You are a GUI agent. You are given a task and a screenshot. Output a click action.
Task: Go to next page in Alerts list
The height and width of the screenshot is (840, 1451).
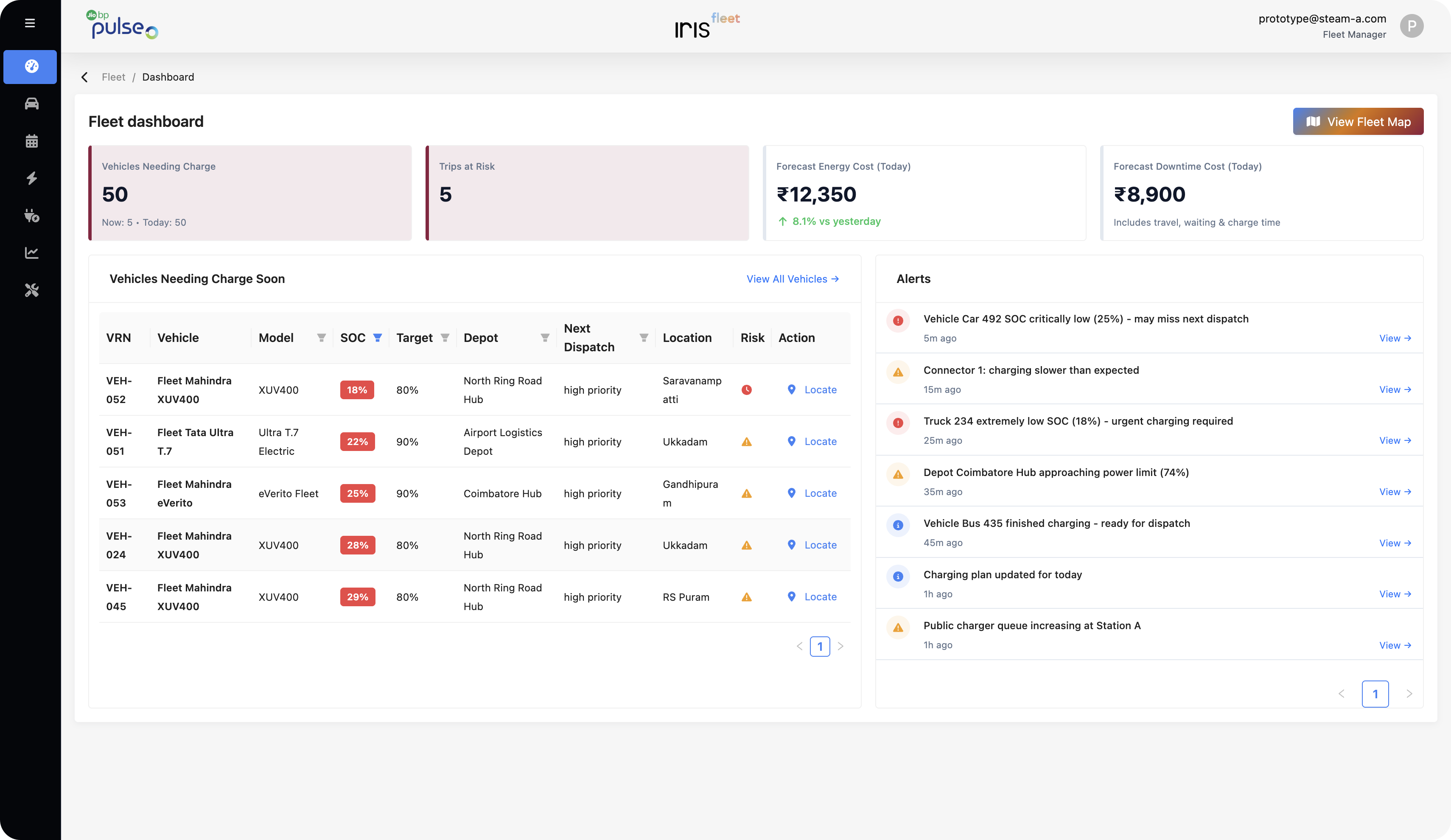point(1409,694)
